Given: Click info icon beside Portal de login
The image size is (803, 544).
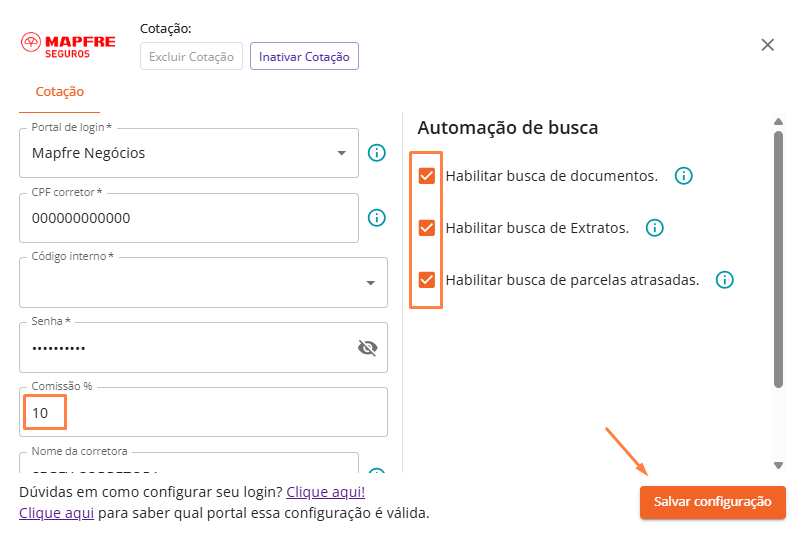Looking at the screenshot, I should [377, 153].
